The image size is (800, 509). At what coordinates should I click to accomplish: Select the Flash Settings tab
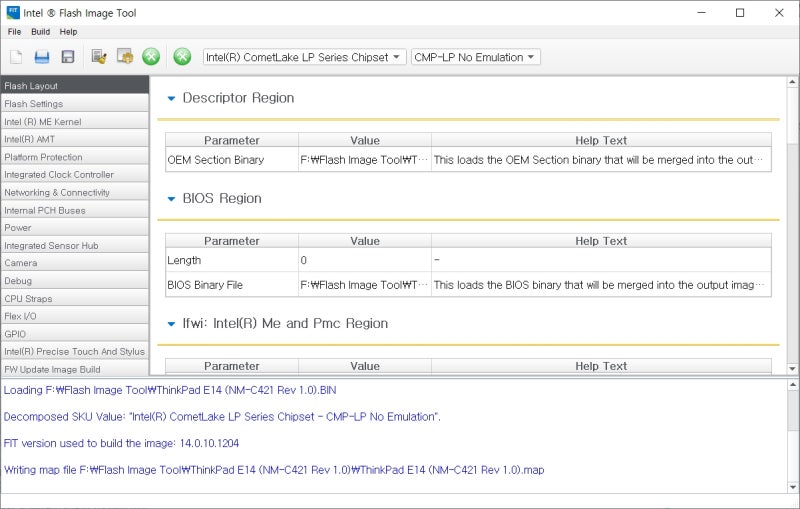(74, 104)
